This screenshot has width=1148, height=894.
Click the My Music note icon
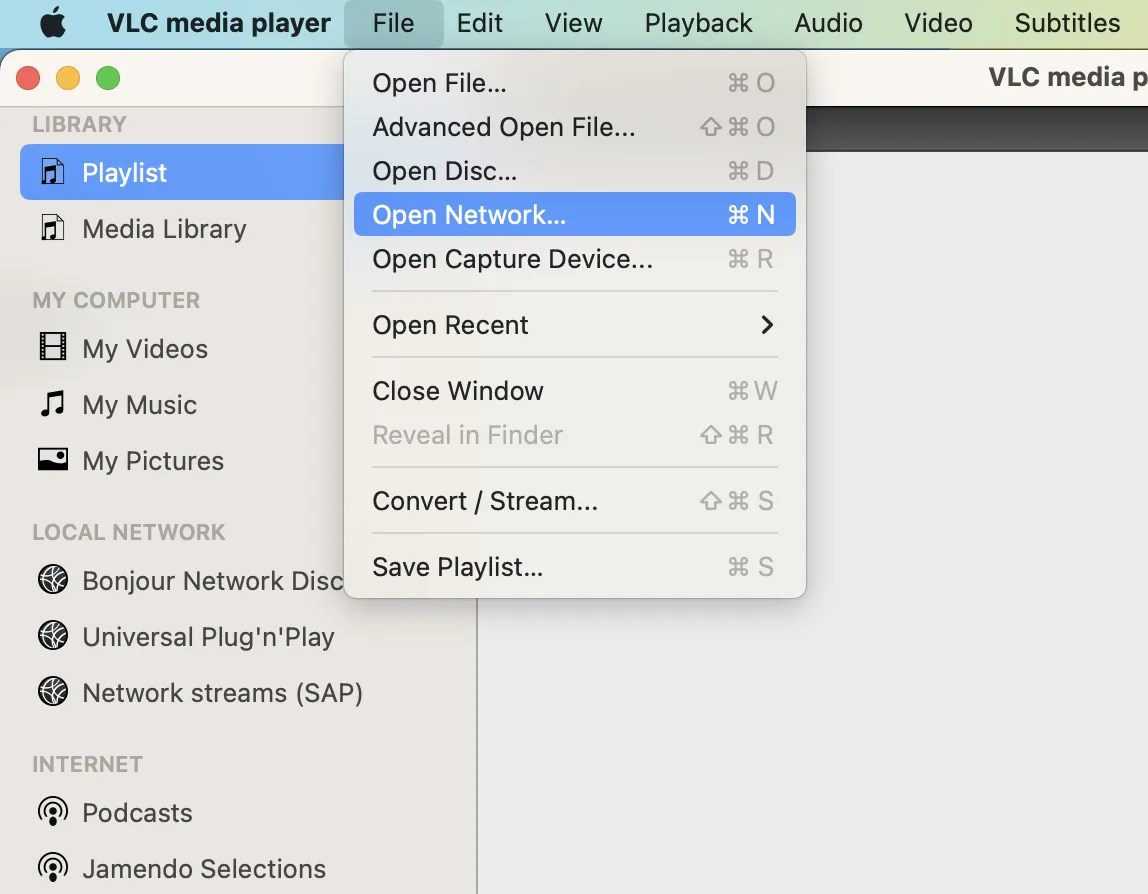coord(53,403)
